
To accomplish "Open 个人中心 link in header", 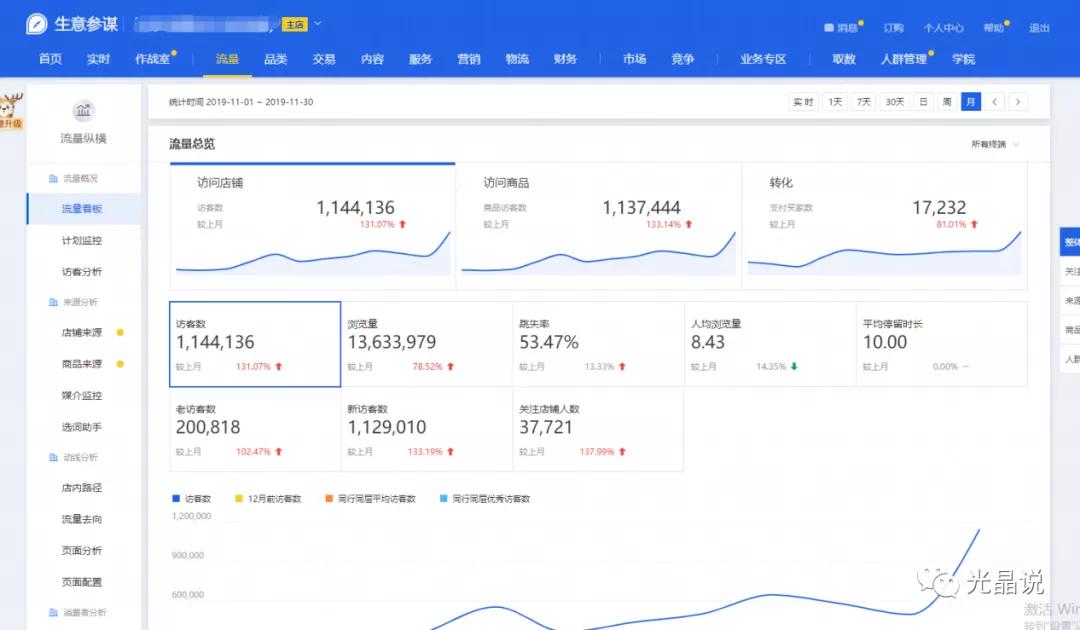I will pyautogui.click(x=944, y=28).
